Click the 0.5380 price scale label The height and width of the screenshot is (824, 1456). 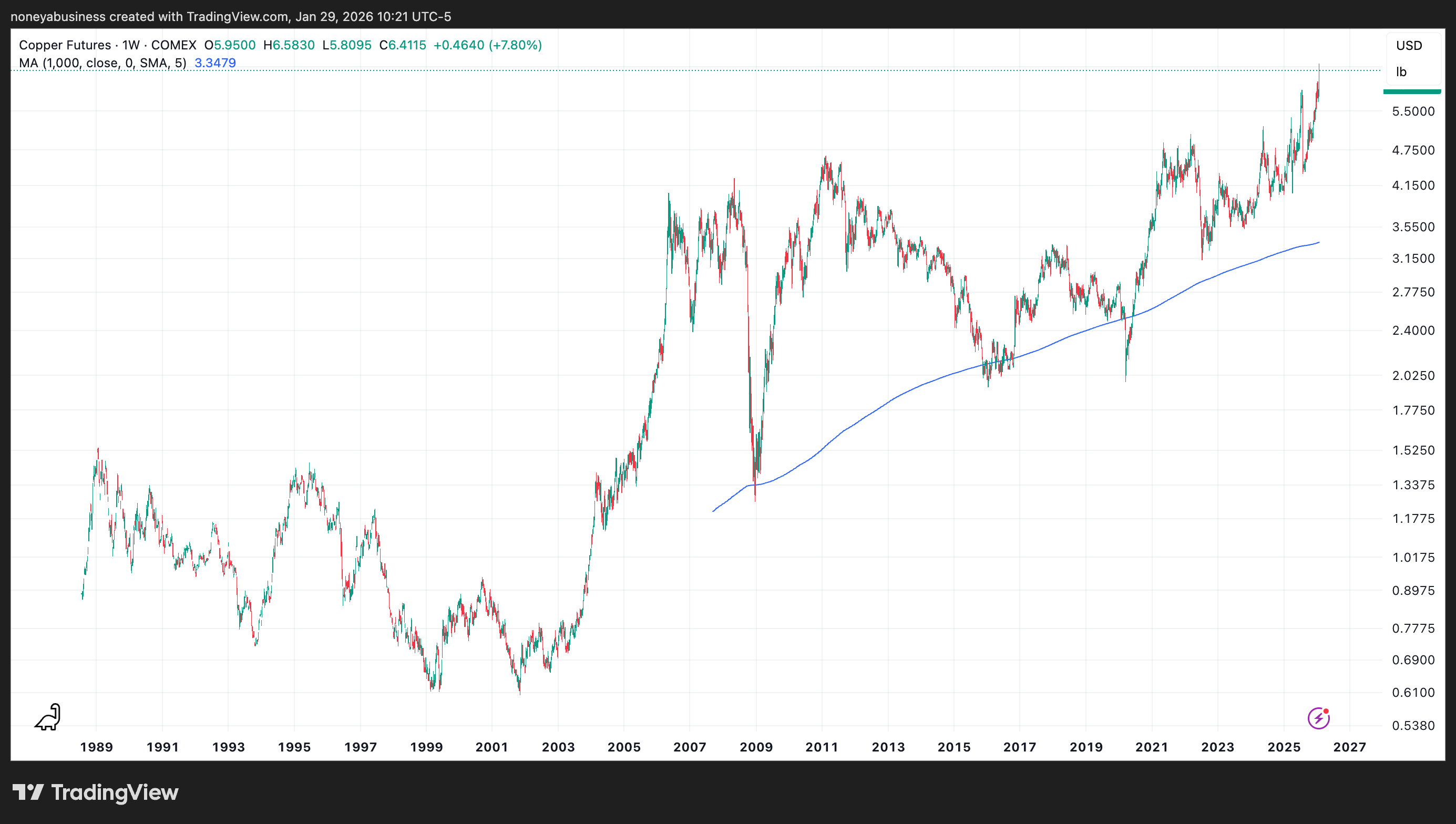[1413, 725]
